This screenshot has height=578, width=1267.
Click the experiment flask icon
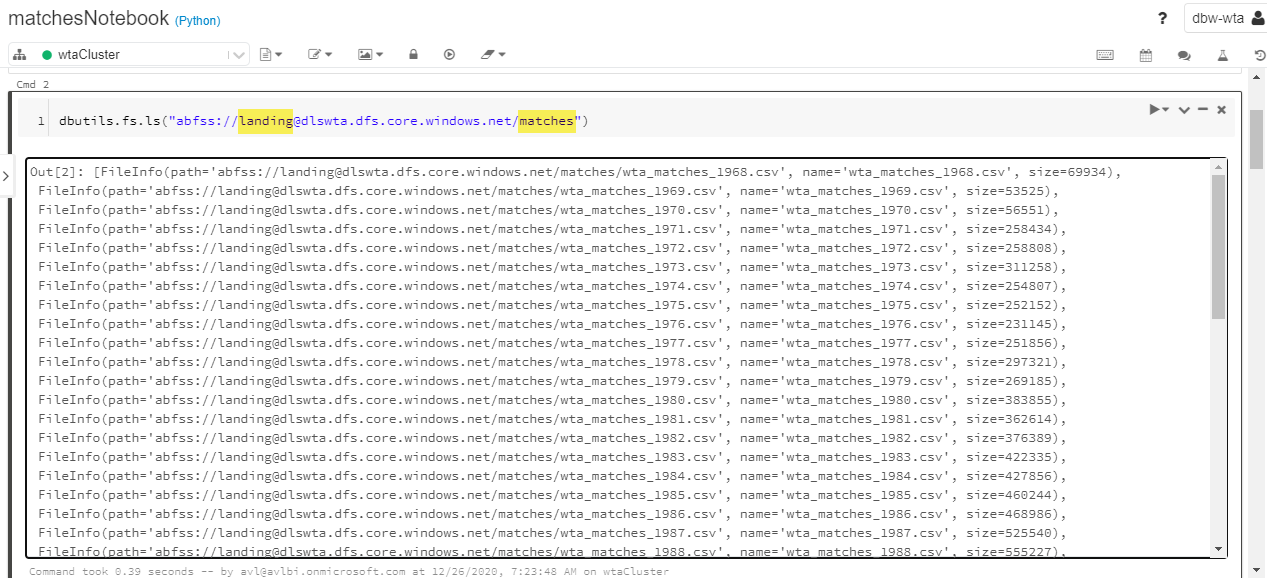click(1221, 55)
